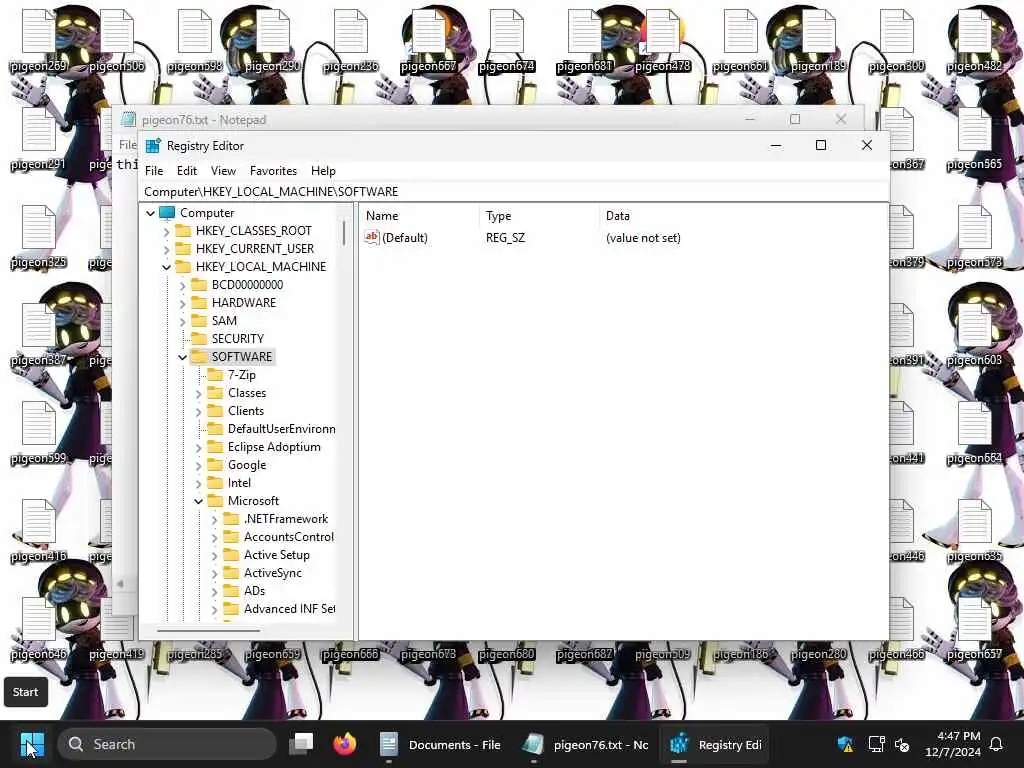Select the (value not set) data cell

point(643,238)
